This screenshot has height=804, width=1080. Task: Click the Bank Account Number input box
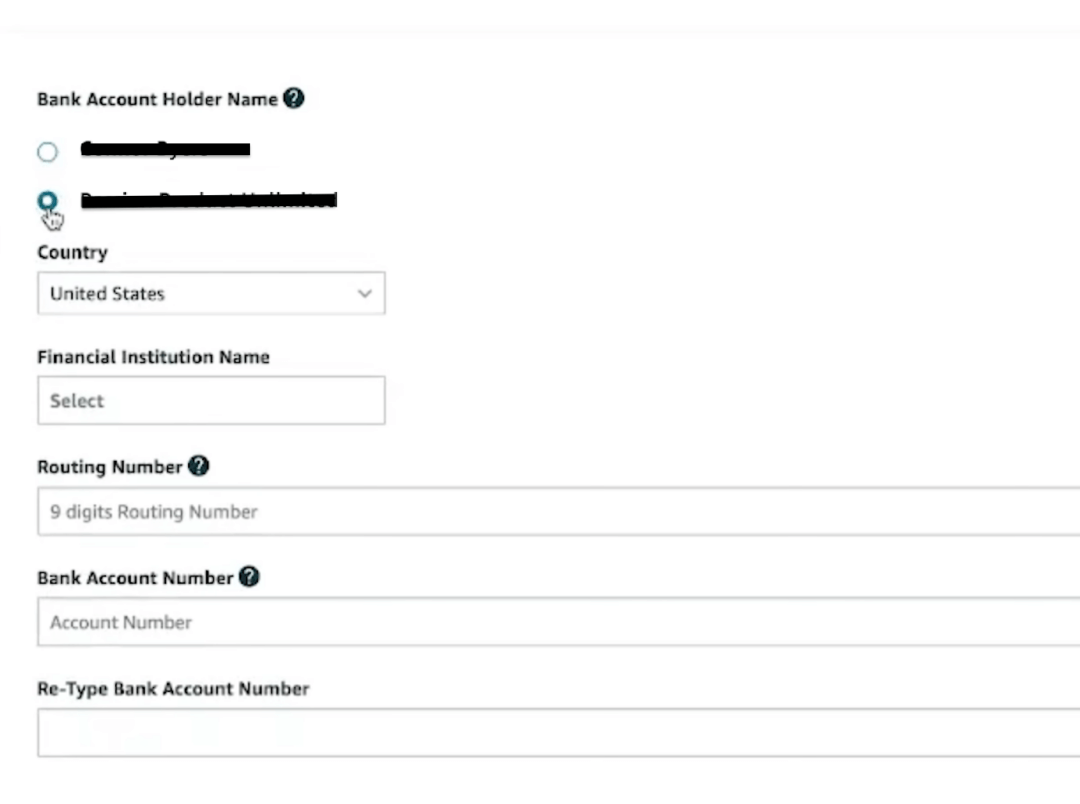pyautogui.click(x=300, y=622)
